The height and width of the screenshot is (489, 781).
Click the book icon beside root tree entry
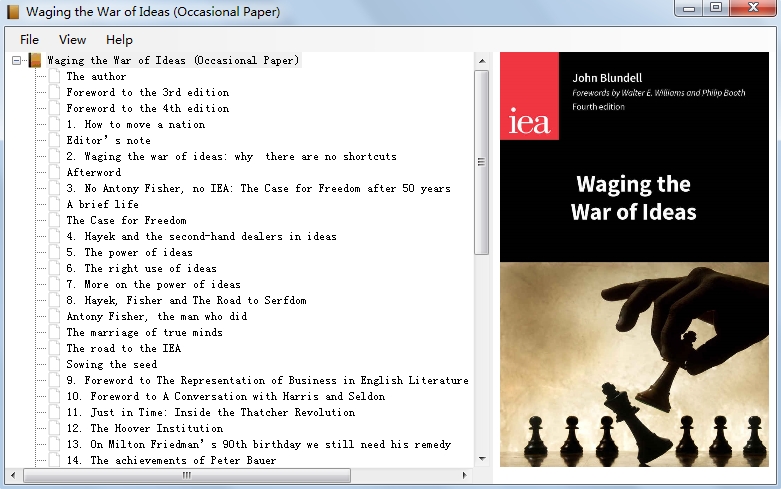pyautogui.click(x=35, y=60)
